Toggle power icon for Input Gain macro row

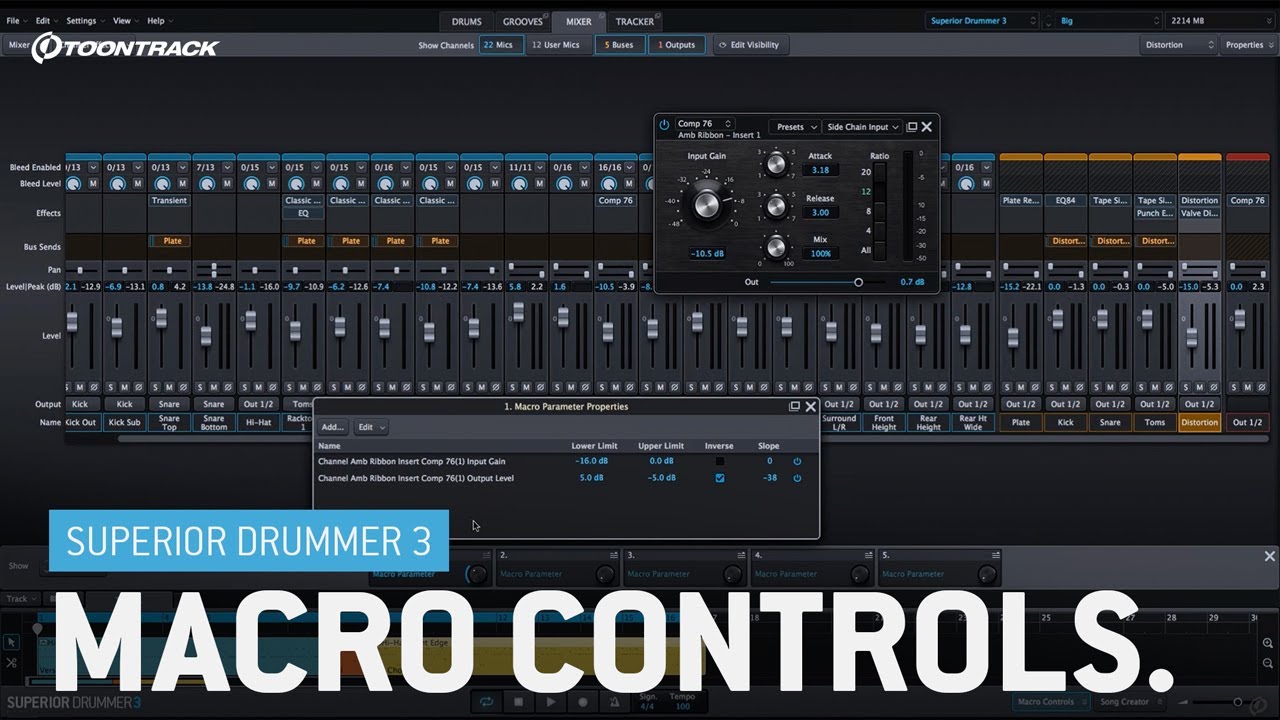tap(797, 461)
